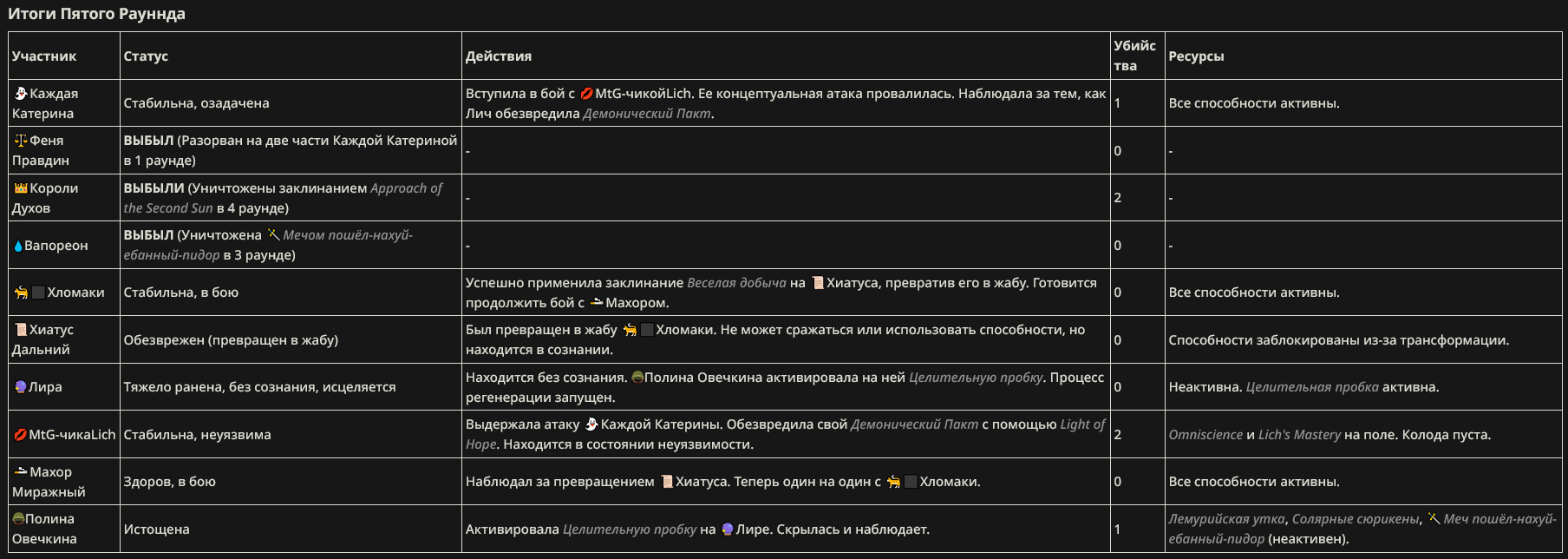Click the crown emoji beside Короли Духов
This screenshot has width=1568, height=559.
tap(21, 187)
